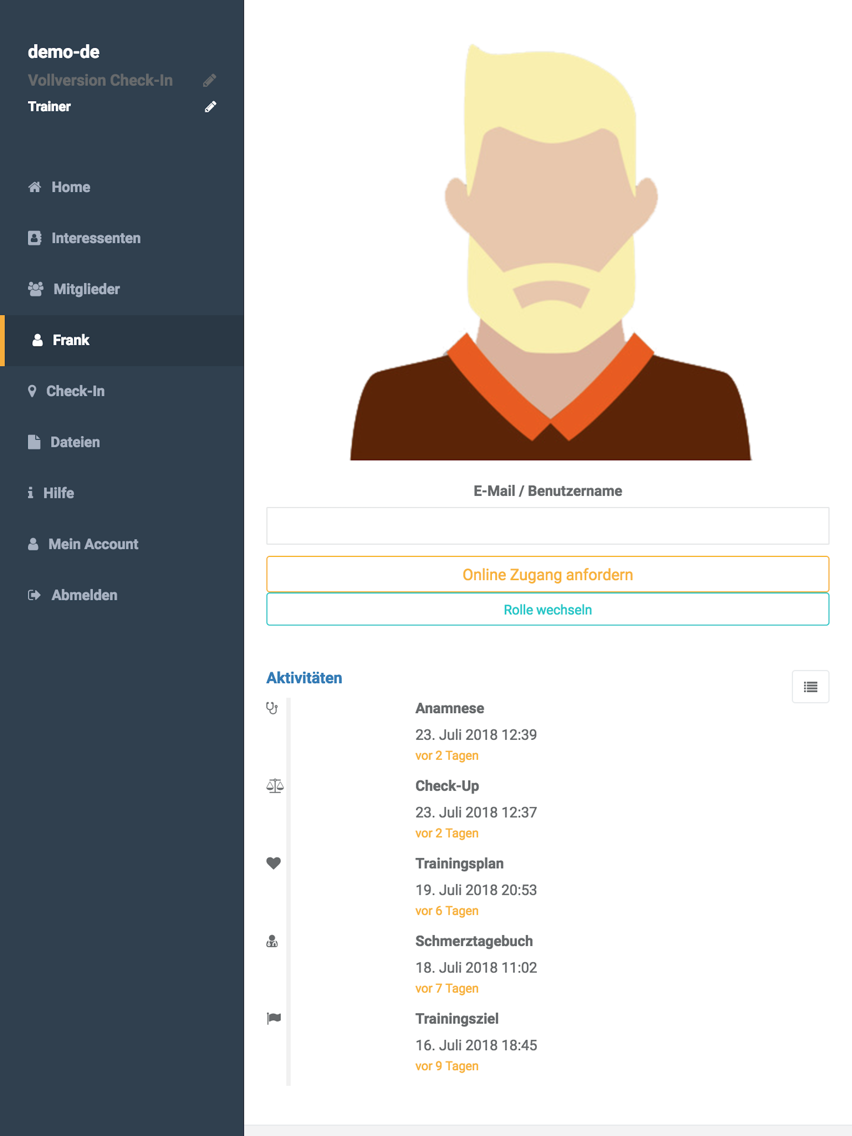
Task: Click 'vor 2 Tagen' under Anamnese
Action: coord(447,756)
